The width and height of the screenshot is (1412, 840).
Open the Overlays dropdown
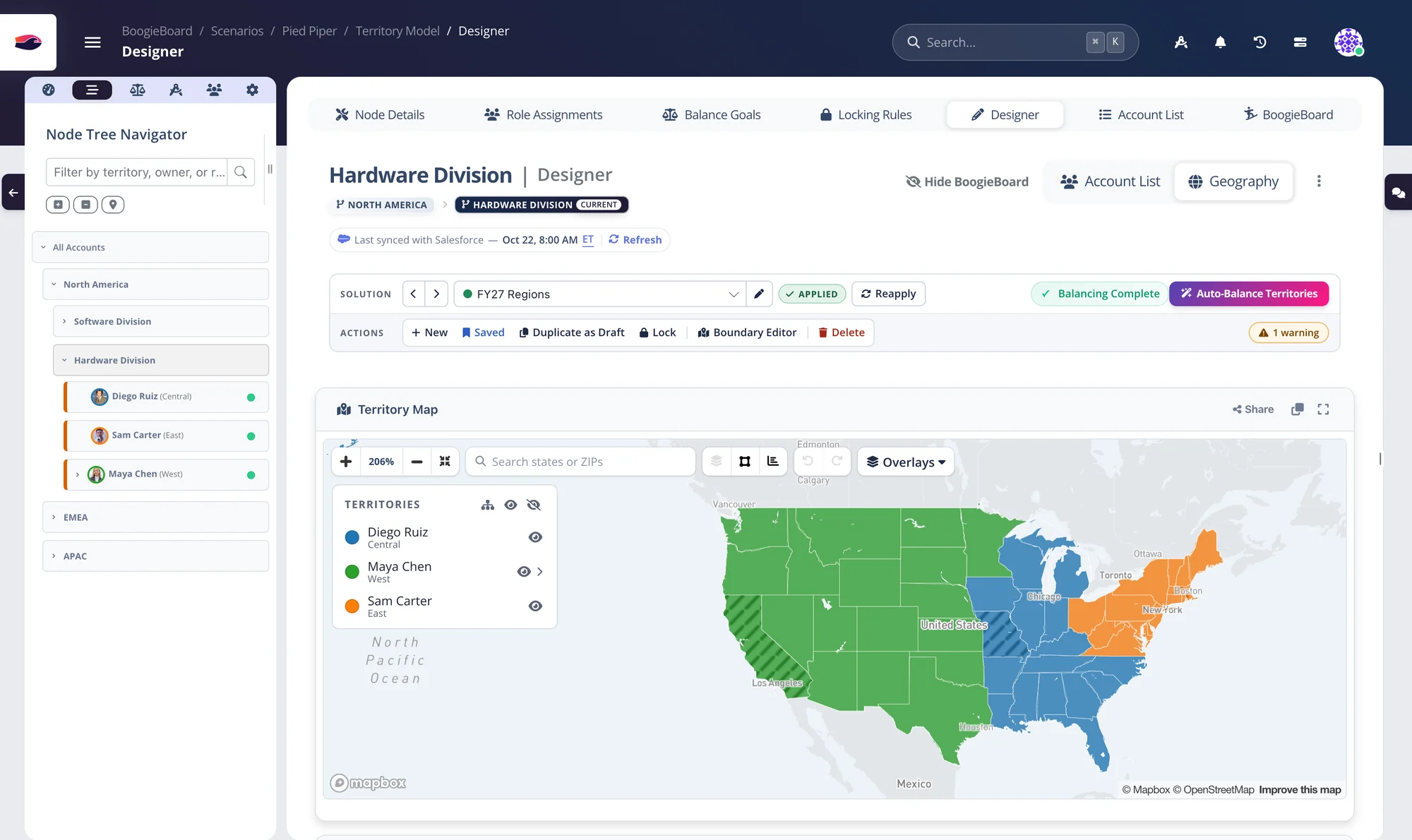point(906,462)
